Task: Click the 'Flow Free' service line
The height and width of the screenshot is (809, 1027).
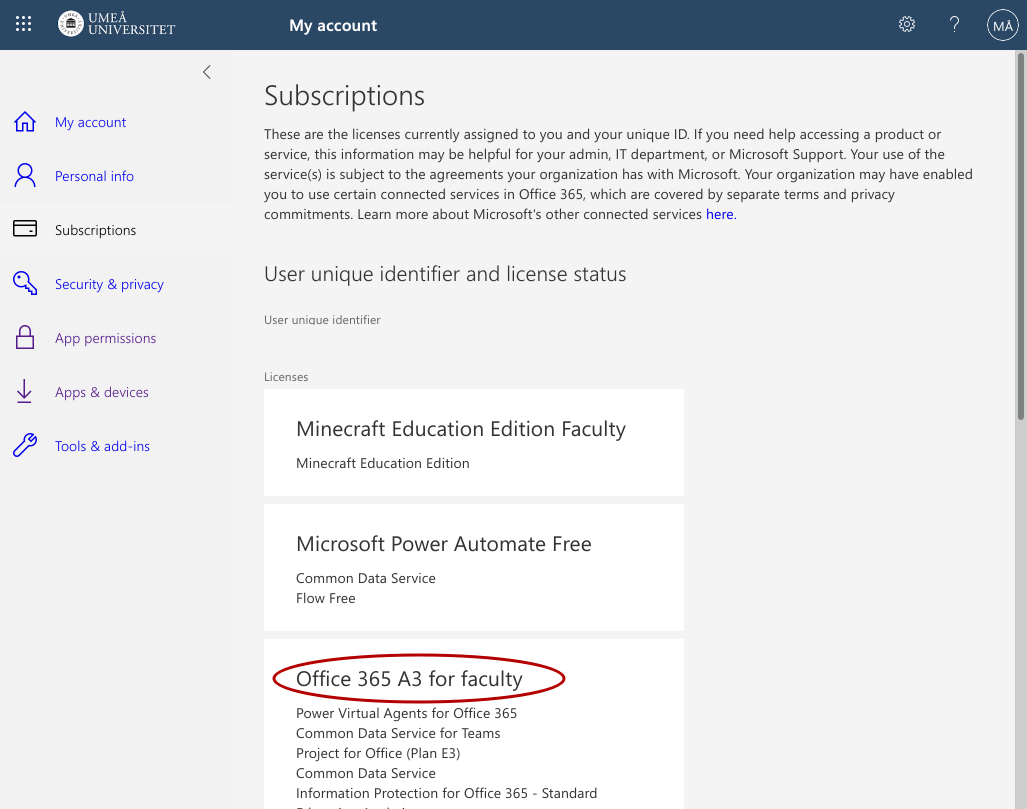Action: tap(326, 598)
